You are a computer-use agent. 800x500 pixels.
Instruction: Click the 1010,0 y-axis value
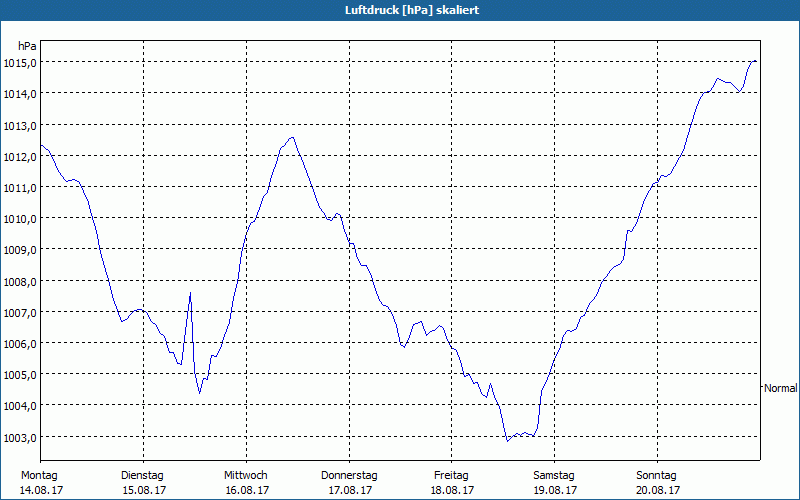tap(20, 219)
